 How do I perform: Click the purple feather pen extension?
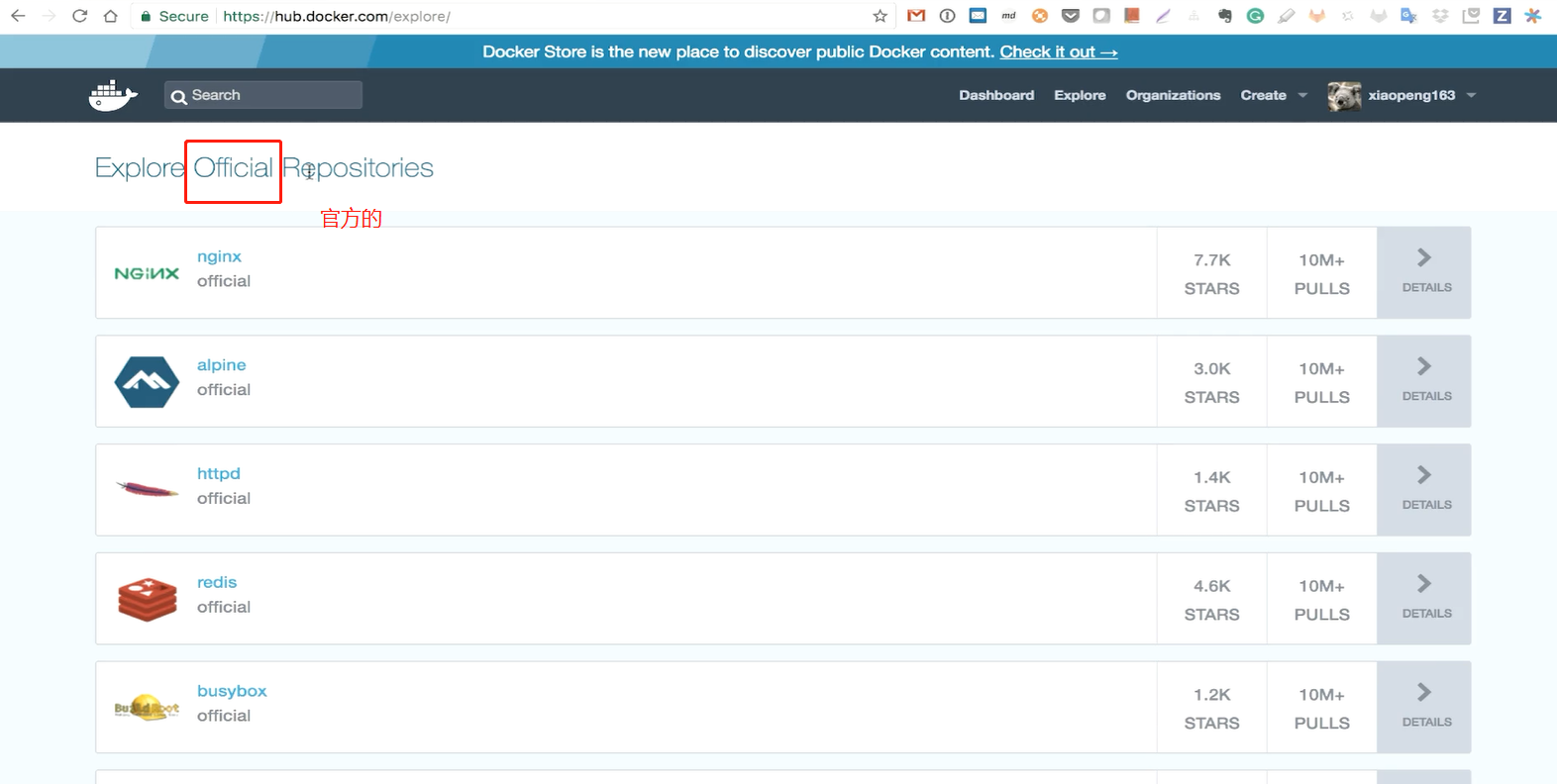coord(1163,16)
